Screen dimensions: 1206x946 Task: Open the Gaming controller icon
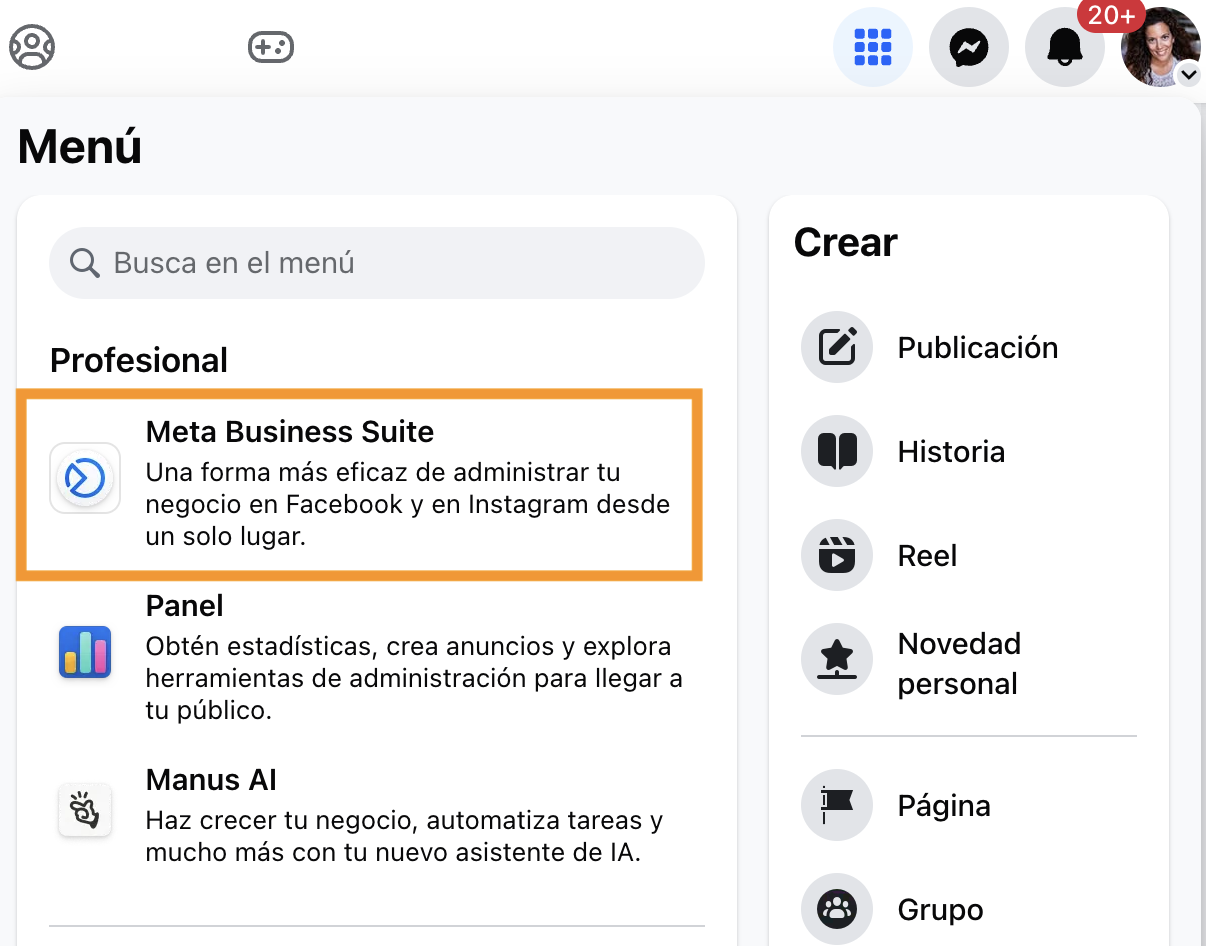pyautogui.click(x=271, y=47)
